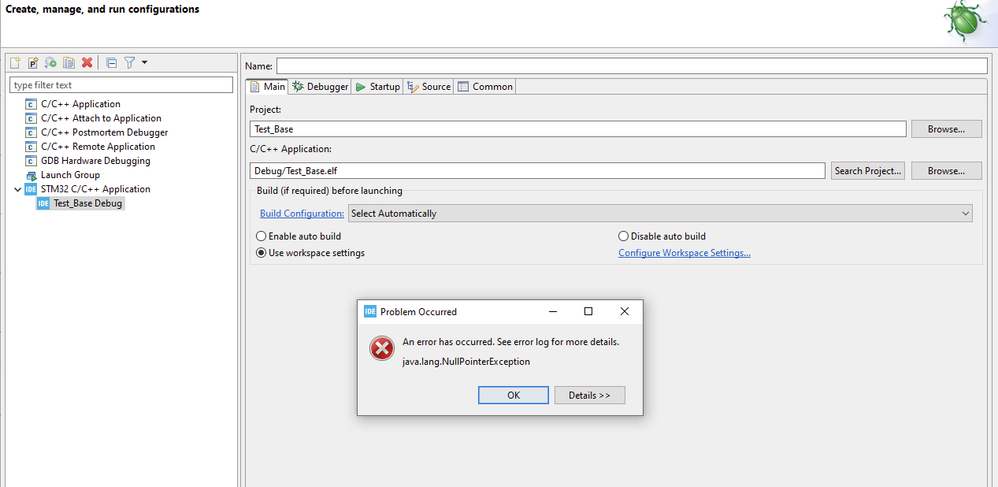The width and height of the screenshot is (998, 487).
Task: Open the Build Configuration dropdown
Action: coord(659,213)
